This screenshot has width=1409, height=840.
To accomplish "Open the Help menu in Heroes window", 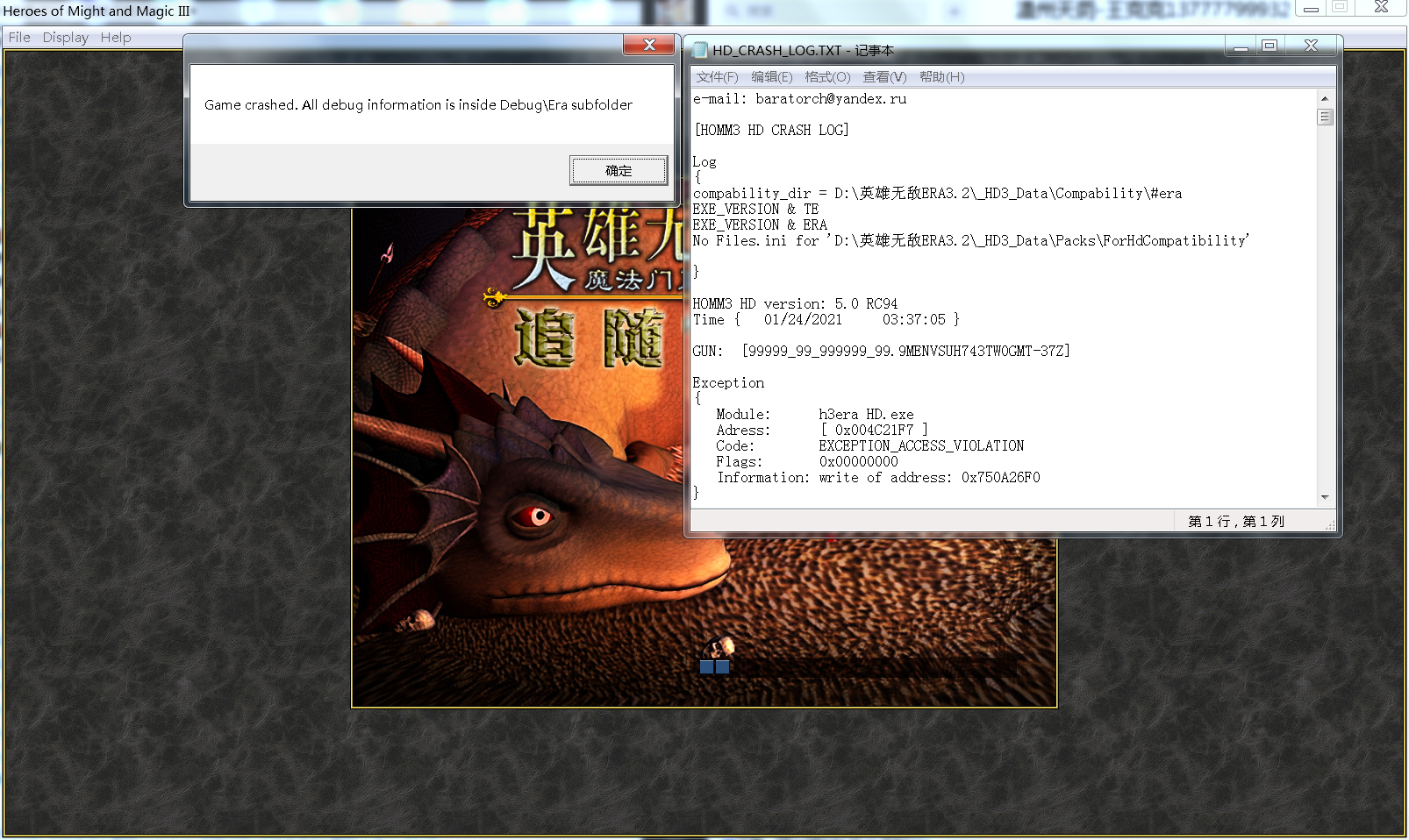I will [x=116, y=37].
